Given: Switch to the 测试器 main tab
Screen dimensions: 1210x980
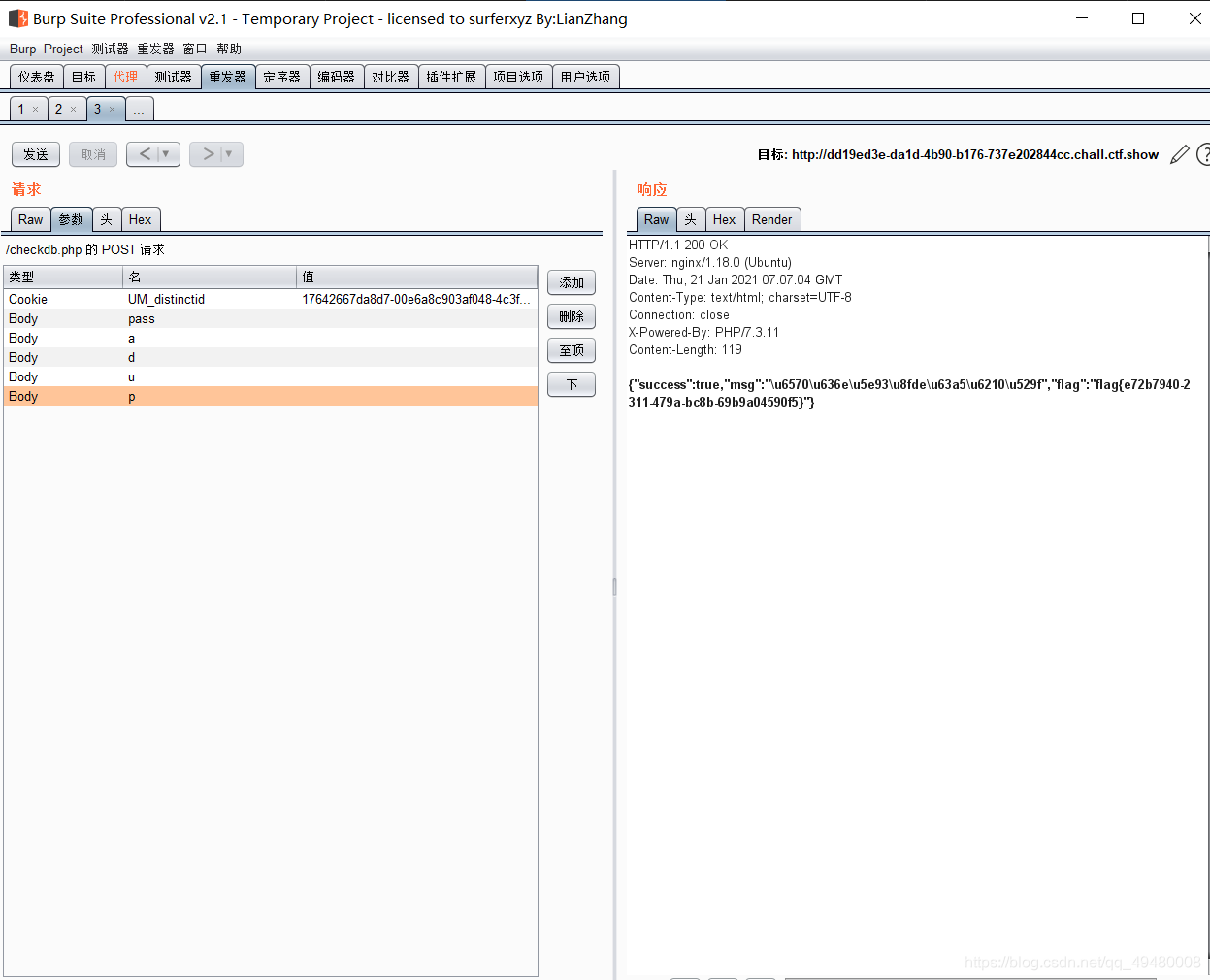Looking at the screenshot, I should [x=174, y=77].
